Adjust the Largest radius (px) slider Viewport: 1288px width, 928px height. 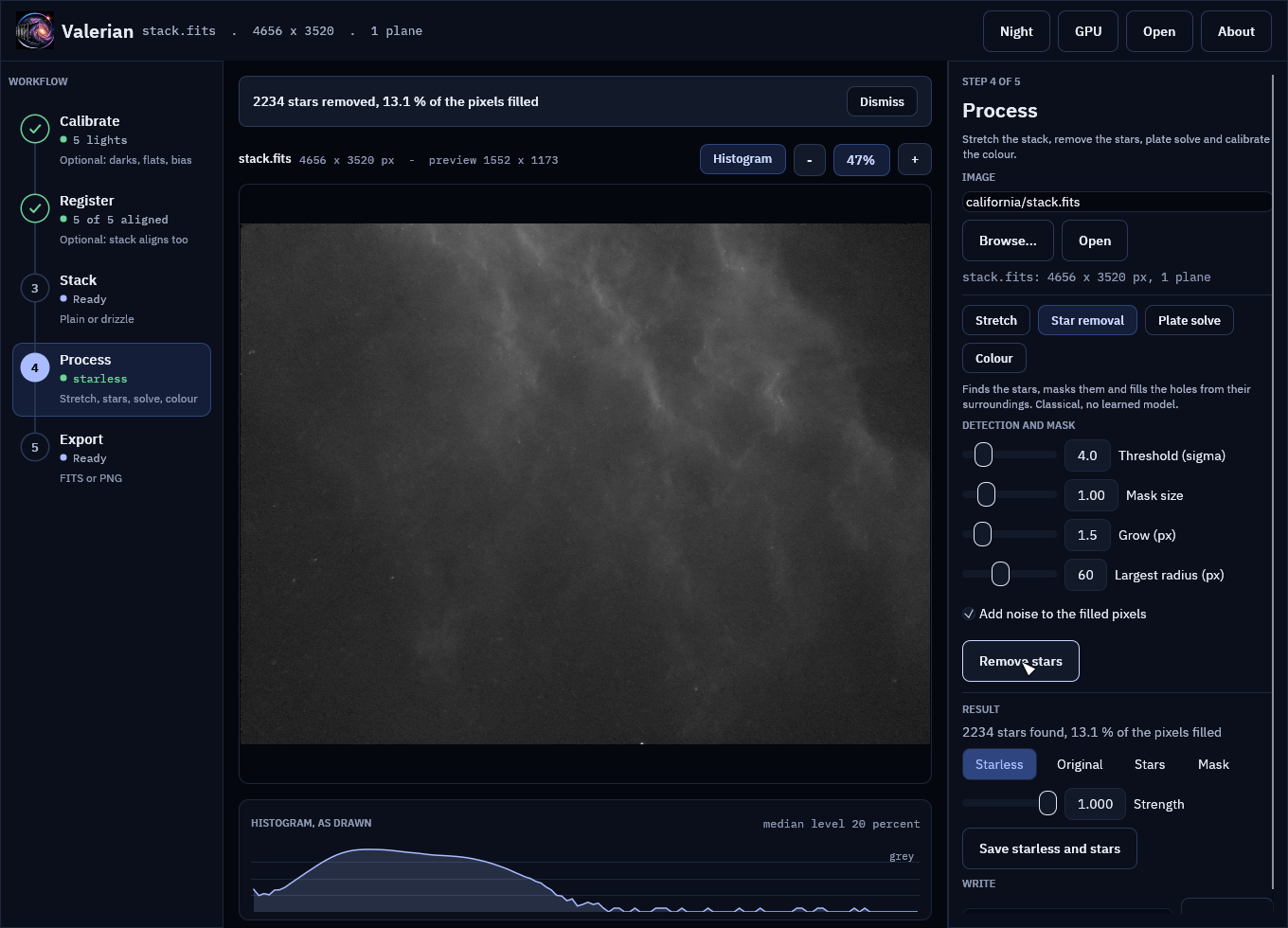click(x=1010, y=574)
